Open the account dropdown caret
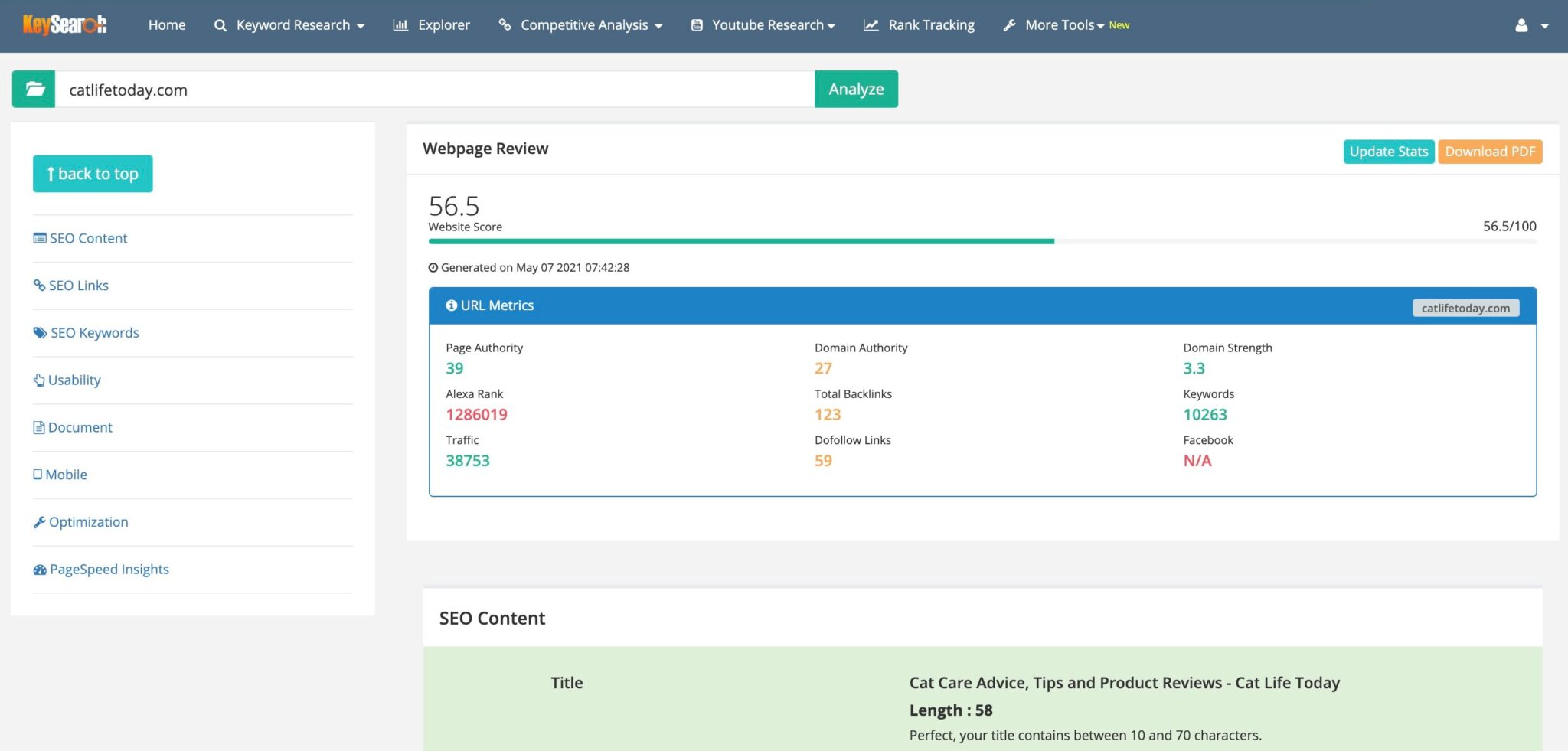This screenshot has height=751, width=1568. (x=1545, y=26)
